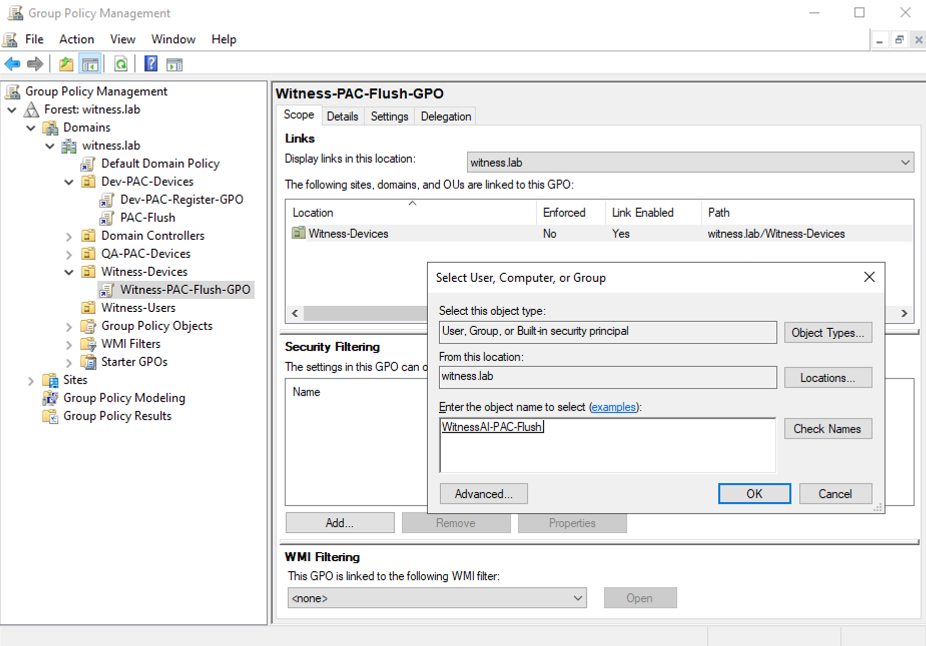This screenshot has height=646, width=926.
Task: Switch to the Settings tab
Action: (x=389, y=116)
